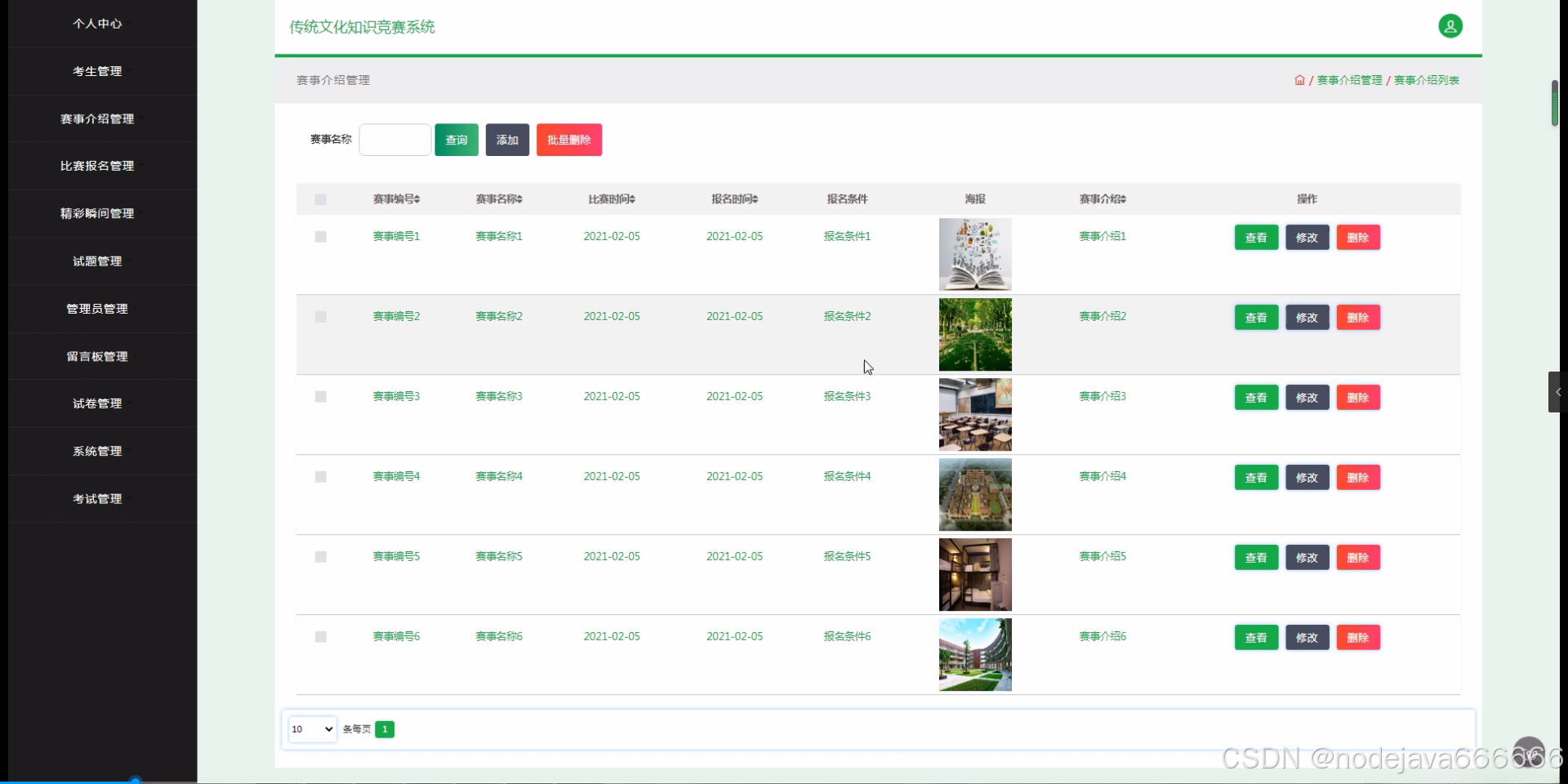Delete 赛事编号1 with 删除 button
The image size is (1568, 784).
coord(1358,238)
